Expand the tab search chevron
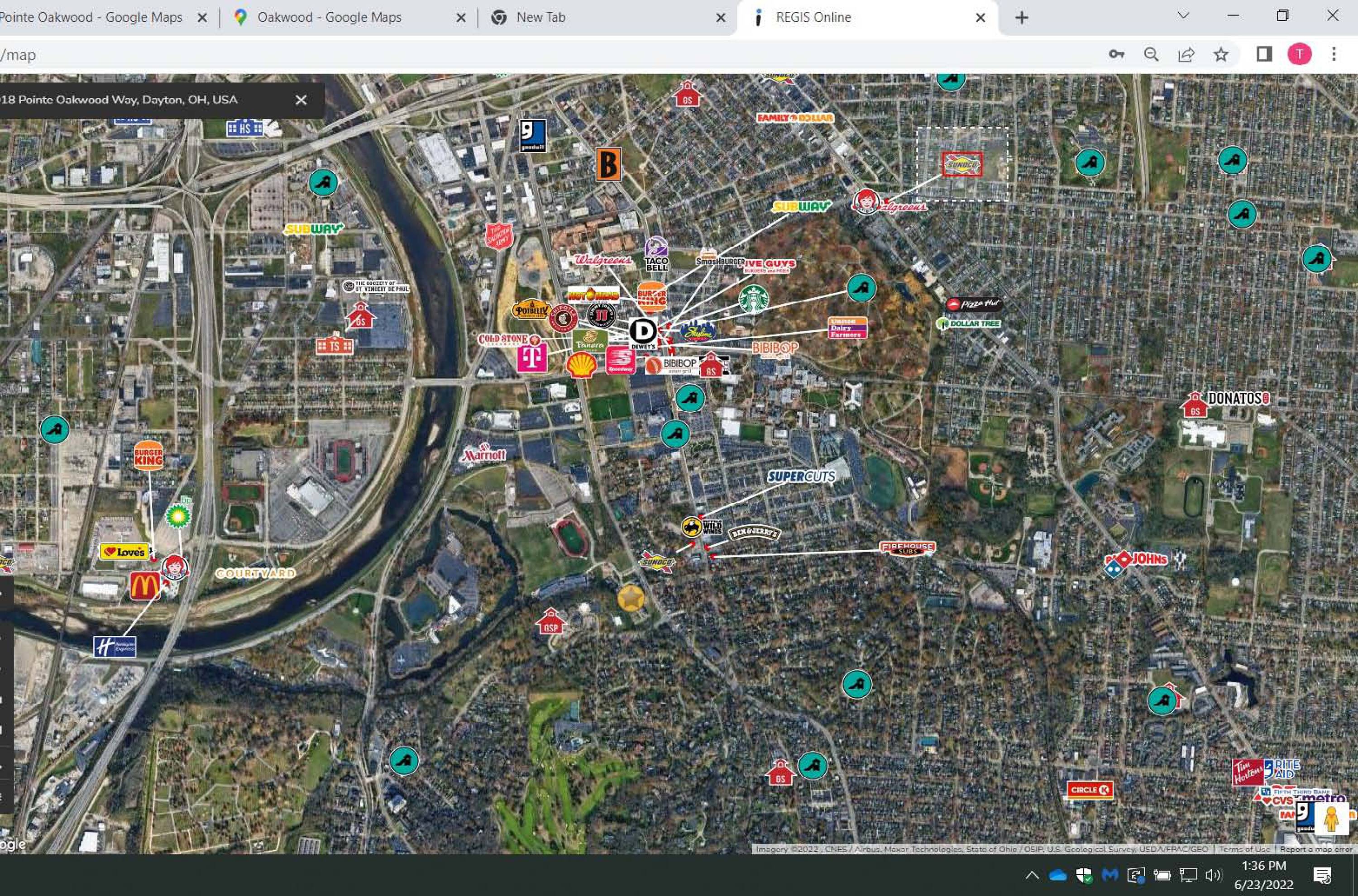1358x896 pixels. [x=1183, y=16]
